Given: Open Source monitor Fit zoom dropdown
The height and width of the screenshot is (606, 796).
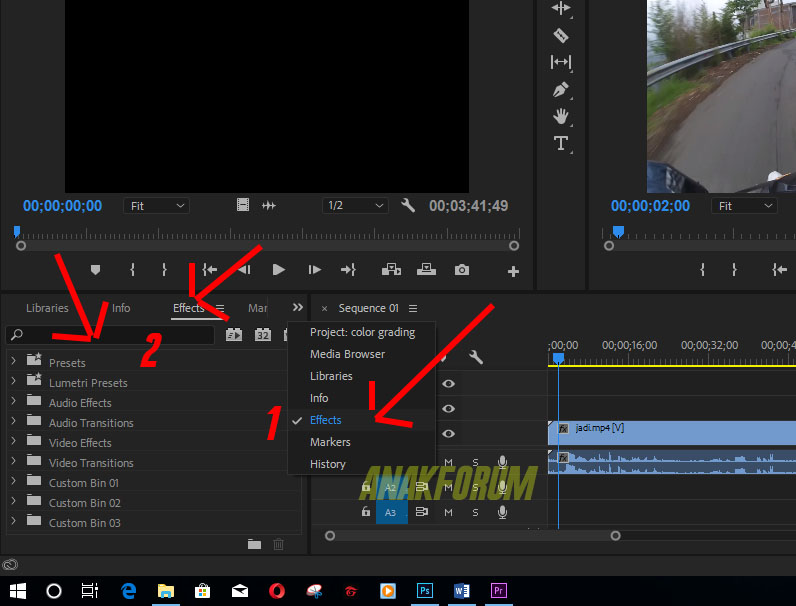Looking at the screenshot, I should tap(156, 206).
